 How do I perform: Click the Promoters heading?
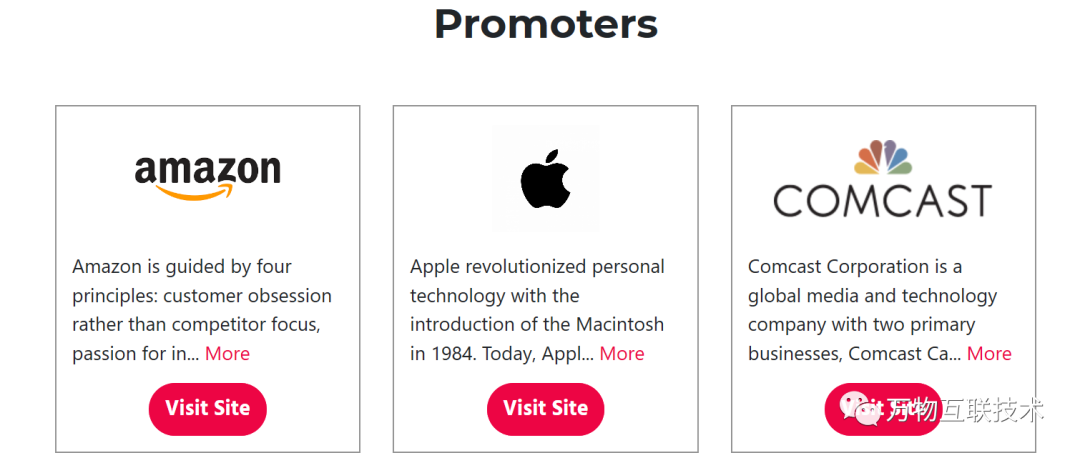pos(545,24)
